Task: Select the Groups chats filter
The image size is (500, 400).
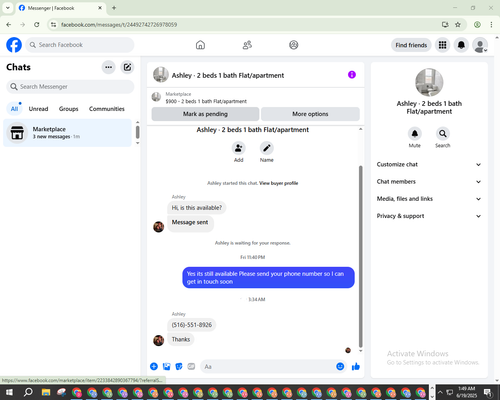Action: tap(68, 109)
